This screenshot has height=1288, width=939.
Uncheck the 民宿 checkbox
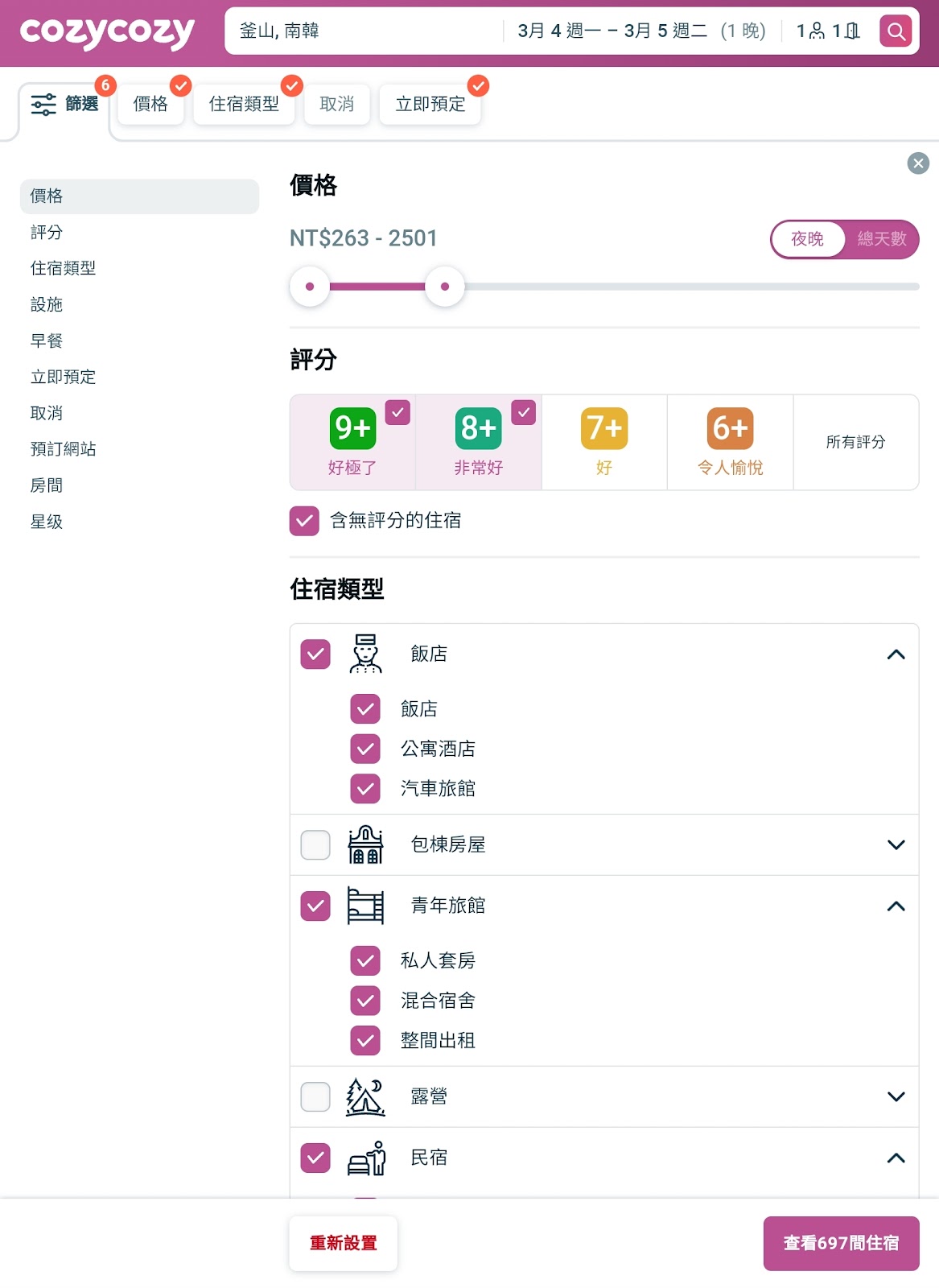coord(315,1158)
